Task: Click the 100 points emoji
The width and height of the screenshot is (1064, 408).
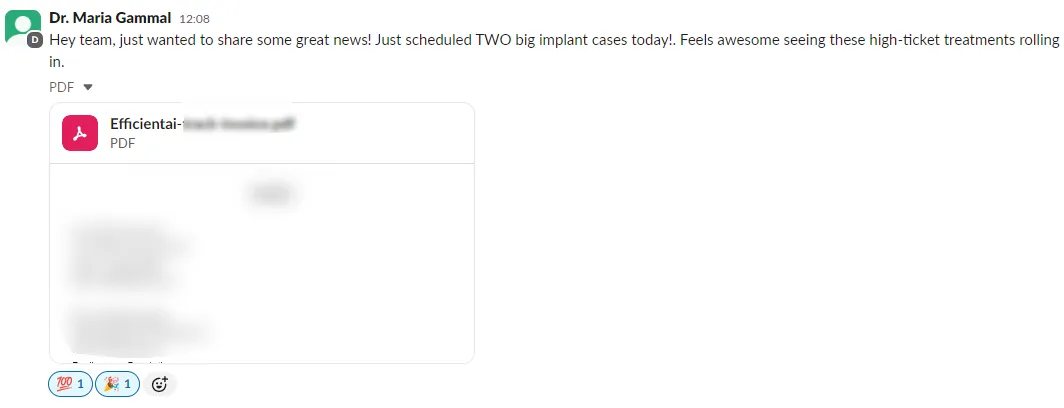Action: [x=62, y=384]
